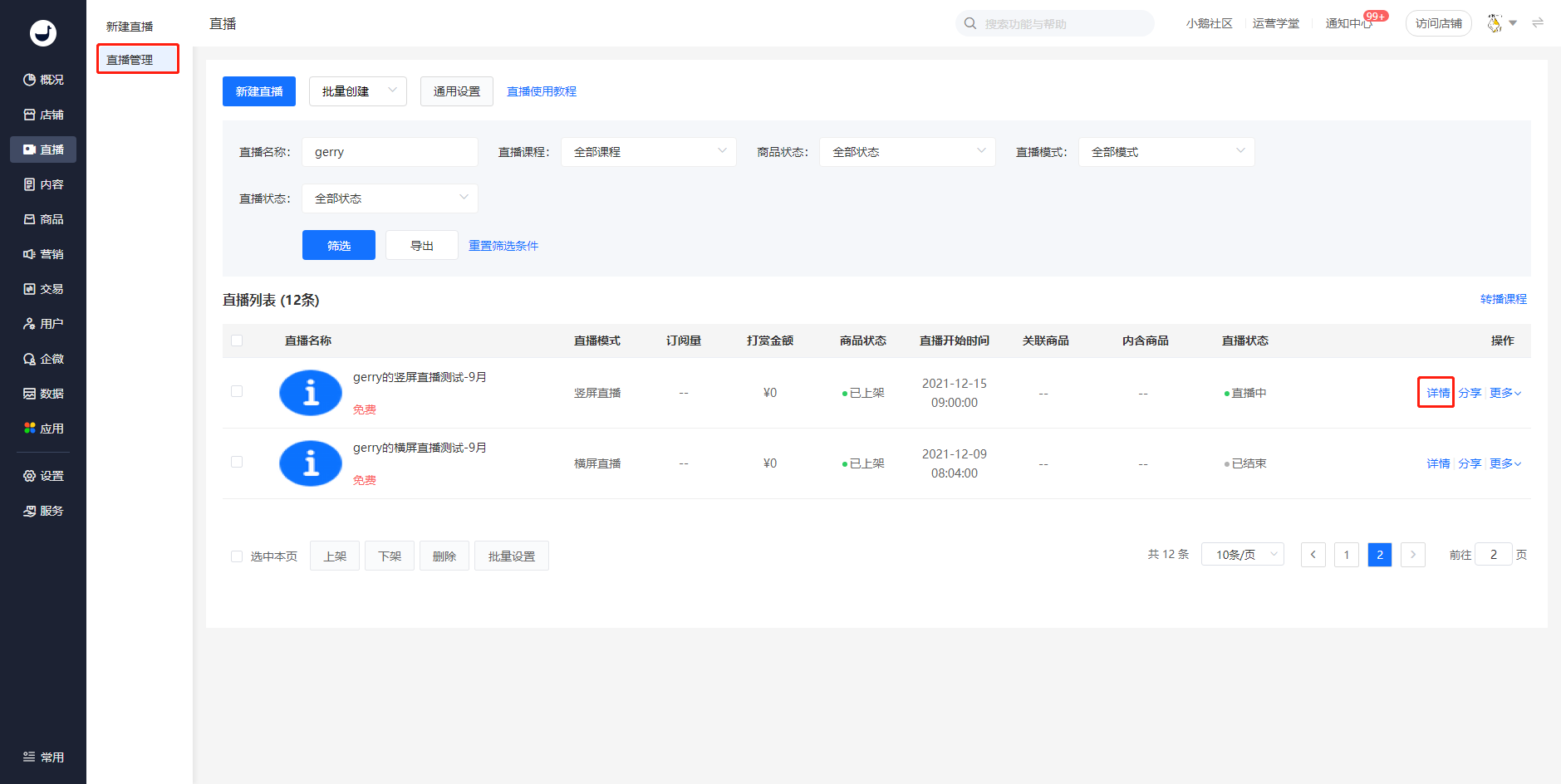Open the 直播使用教程 tutorial link
The image size is (1561, 784).
click(542, 91)
